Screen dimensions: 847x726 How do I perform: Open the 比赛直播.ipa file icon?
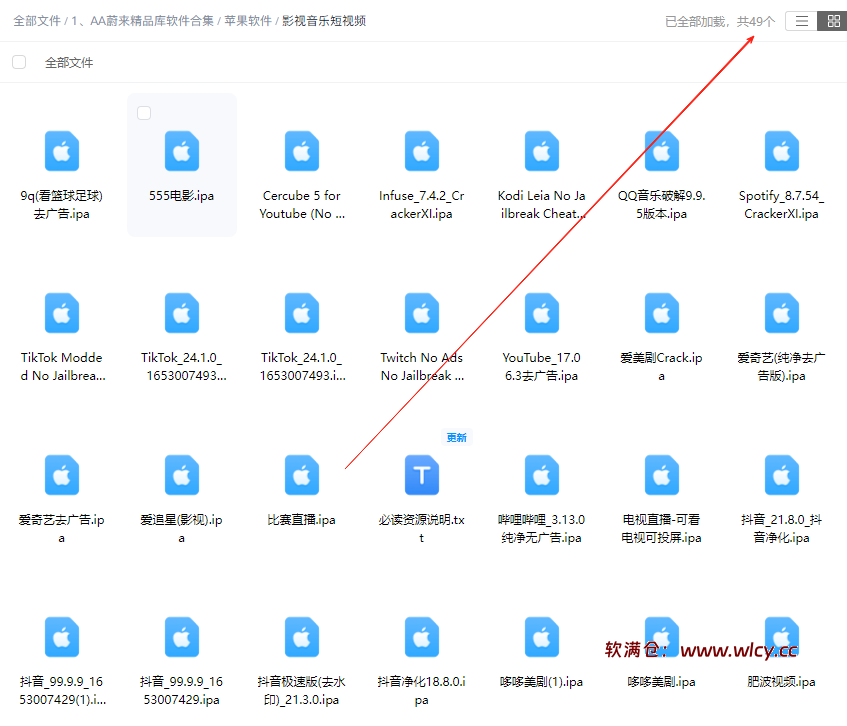pos(302,475)
